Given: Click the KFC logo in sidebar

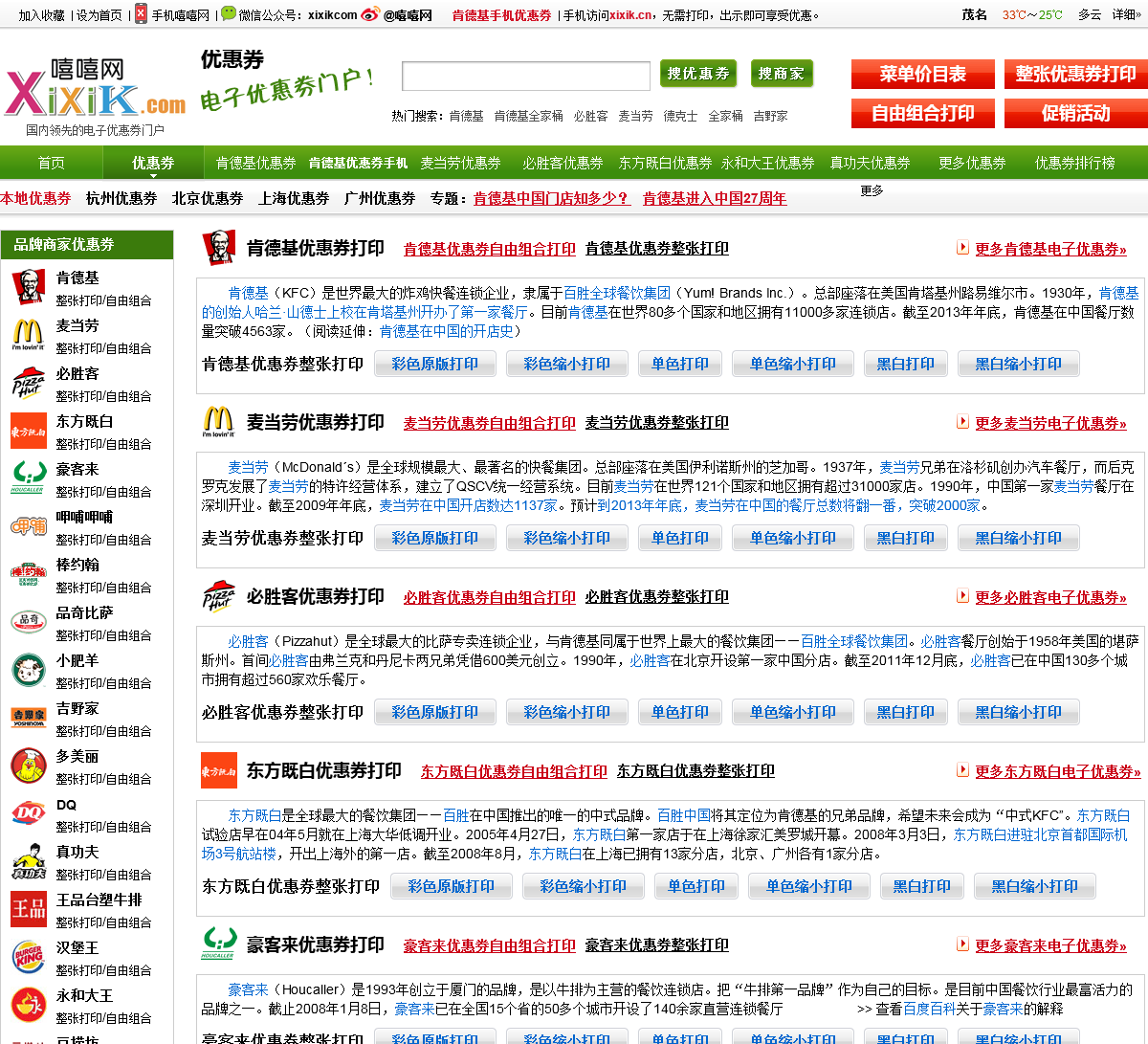Looking at the screenshot, I should 28,287.
